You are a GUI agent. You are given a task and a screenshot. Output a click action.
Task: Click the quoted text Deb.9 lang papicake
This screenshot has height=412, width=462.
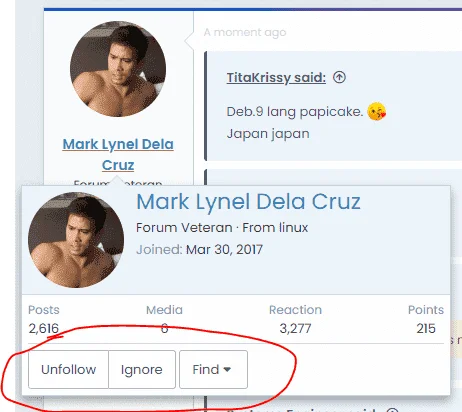[x=295, y=112]
